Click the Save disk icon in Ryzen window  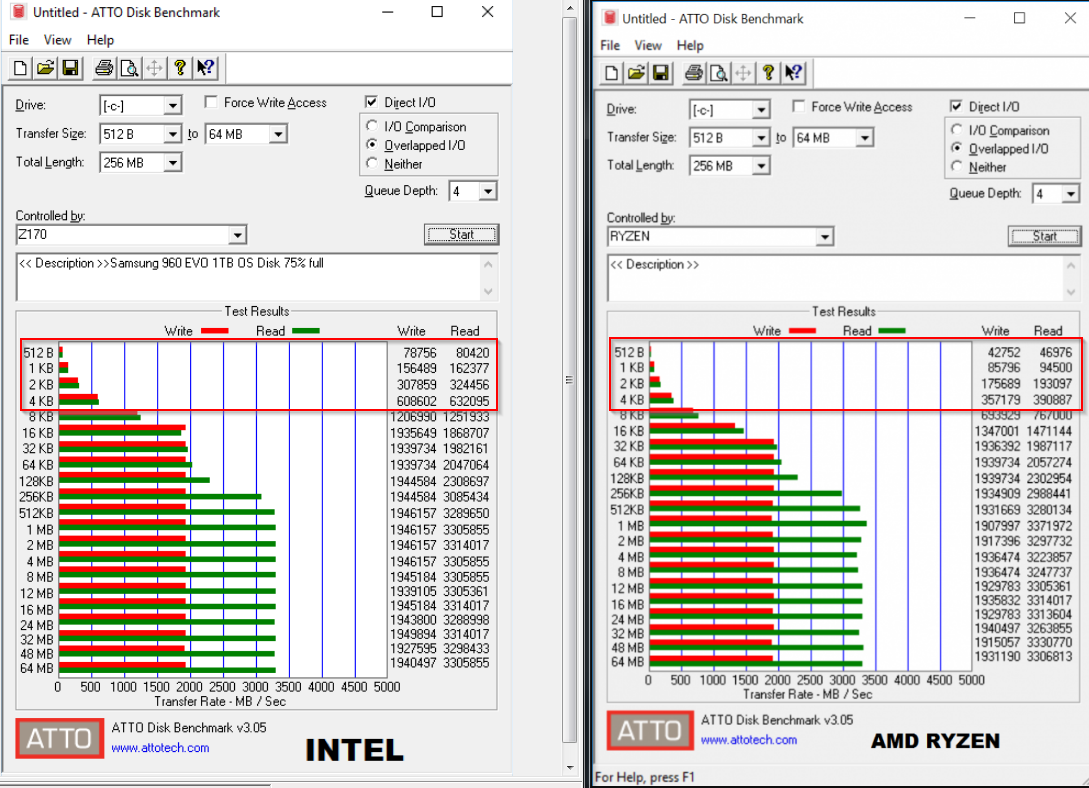click(660, 73)
